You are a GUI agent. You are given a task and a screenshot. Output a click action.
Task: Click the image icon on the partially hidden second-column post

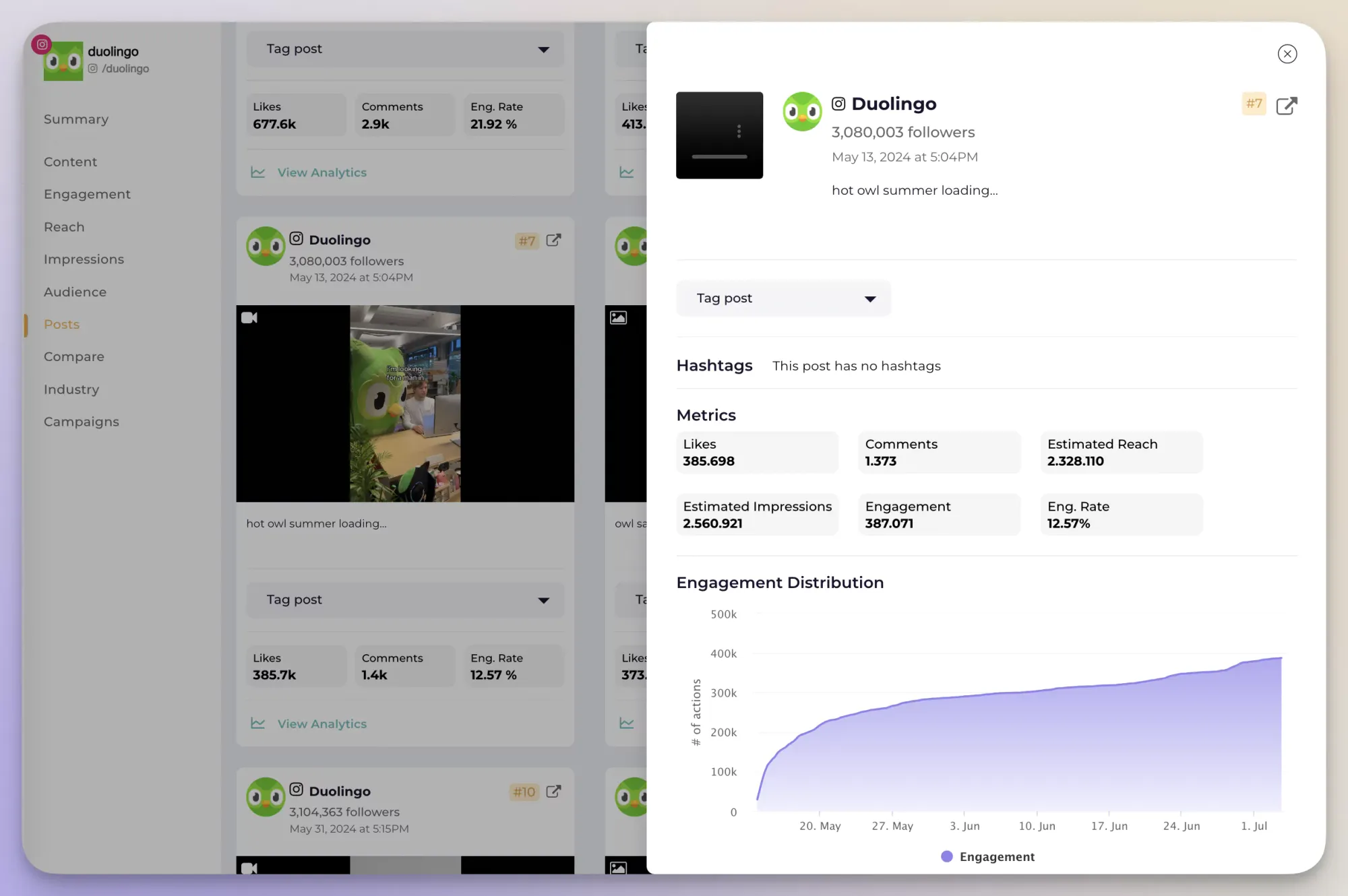click(618, 317)
